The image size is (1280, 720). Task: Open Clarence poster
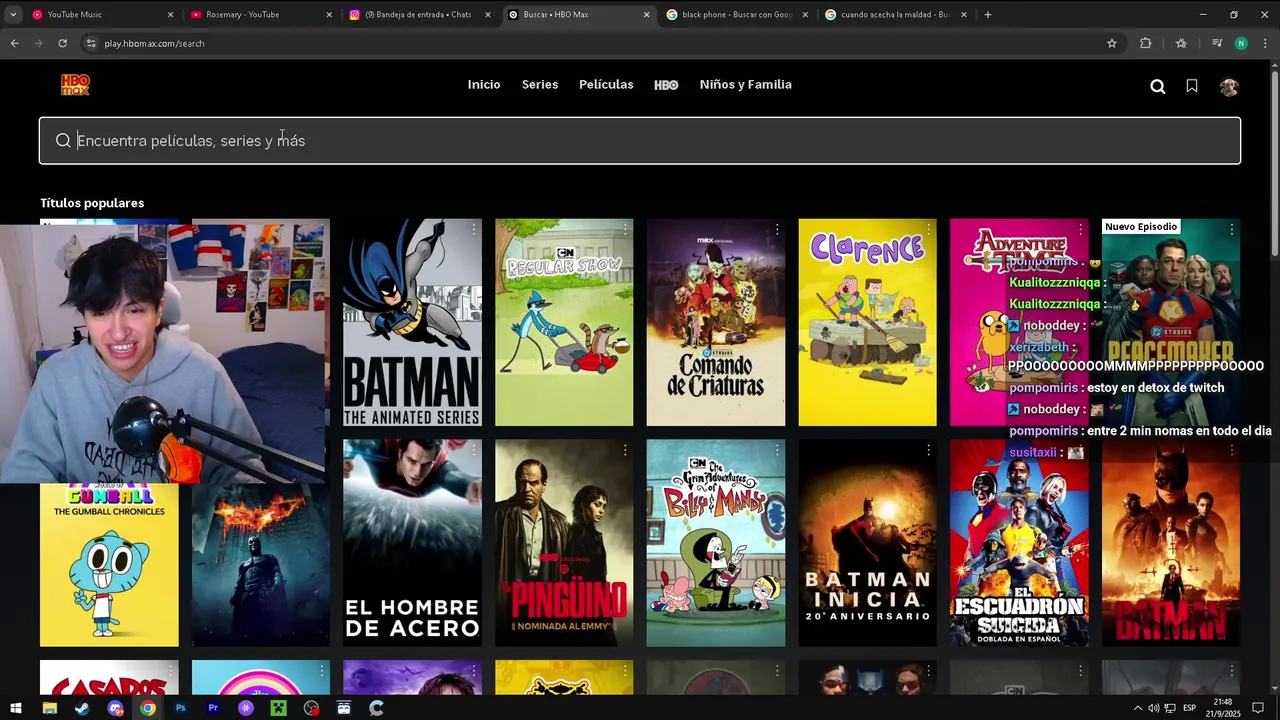click(x=868, y=322)
